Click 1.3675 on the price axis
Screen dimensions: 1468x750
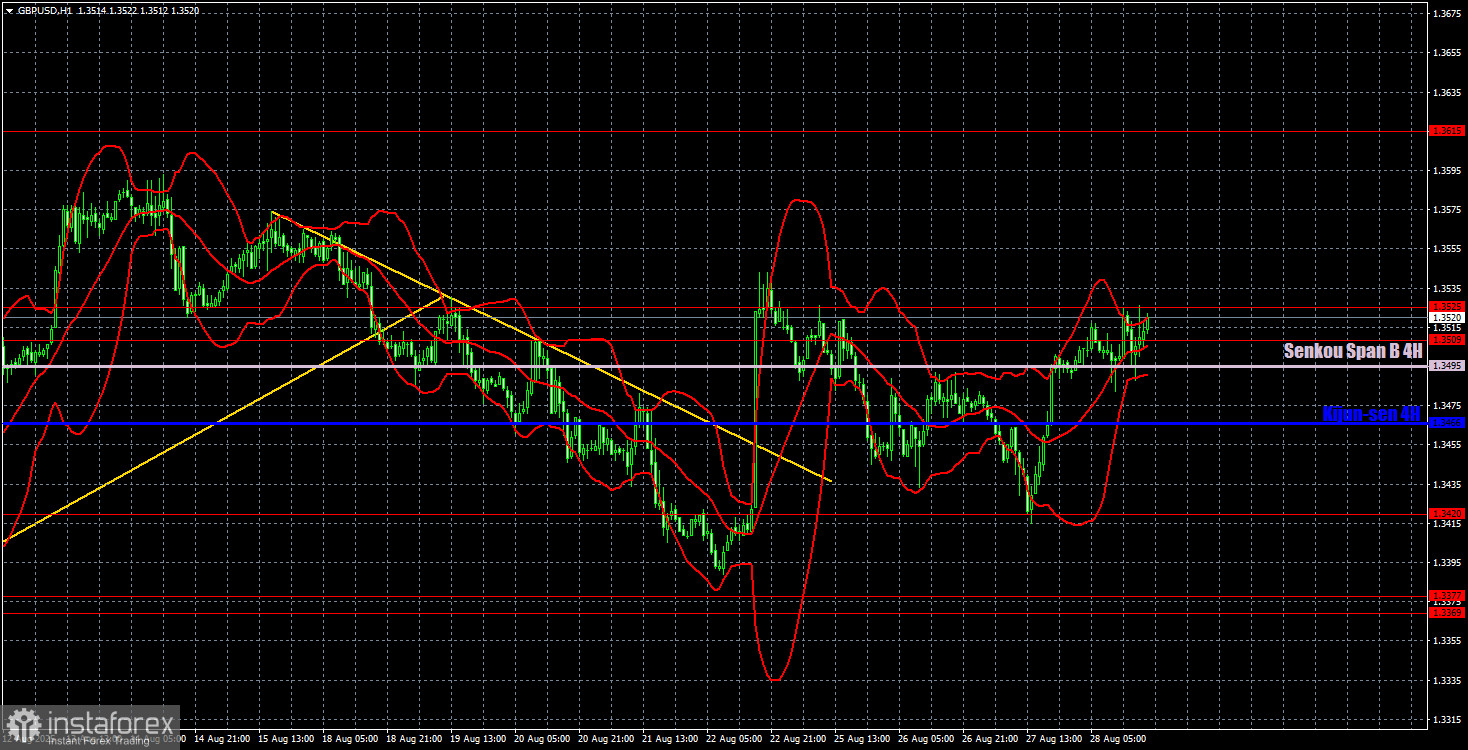click(1447, 14)
